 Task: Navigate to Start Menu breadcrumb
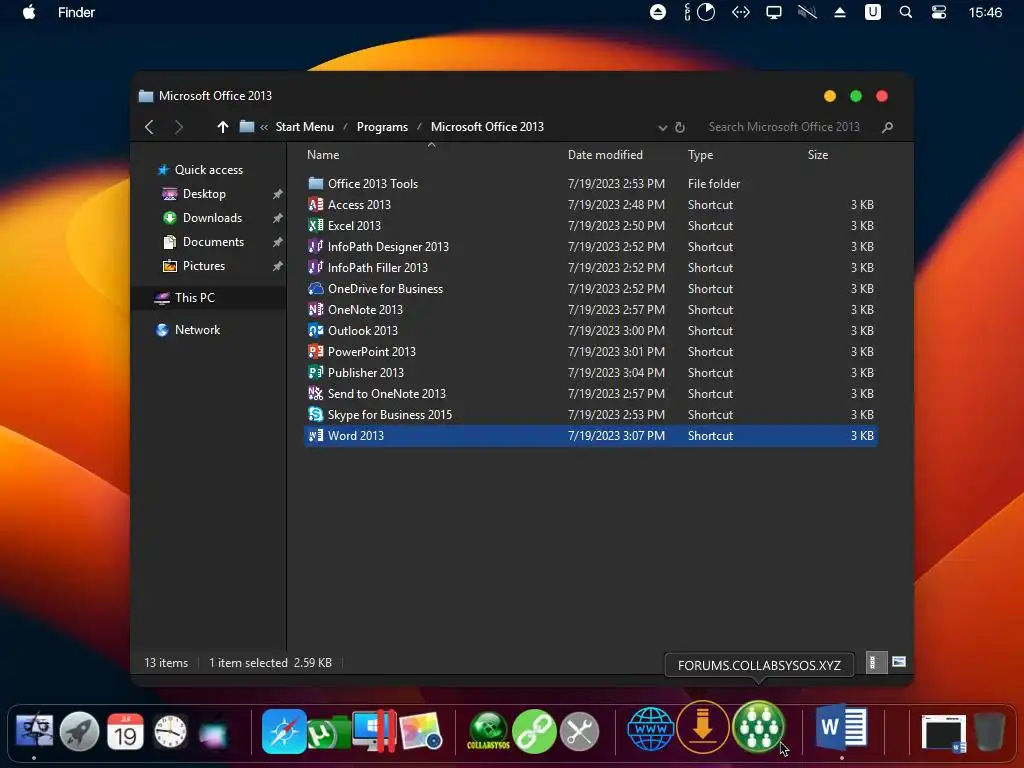click(x=304, y=127)
